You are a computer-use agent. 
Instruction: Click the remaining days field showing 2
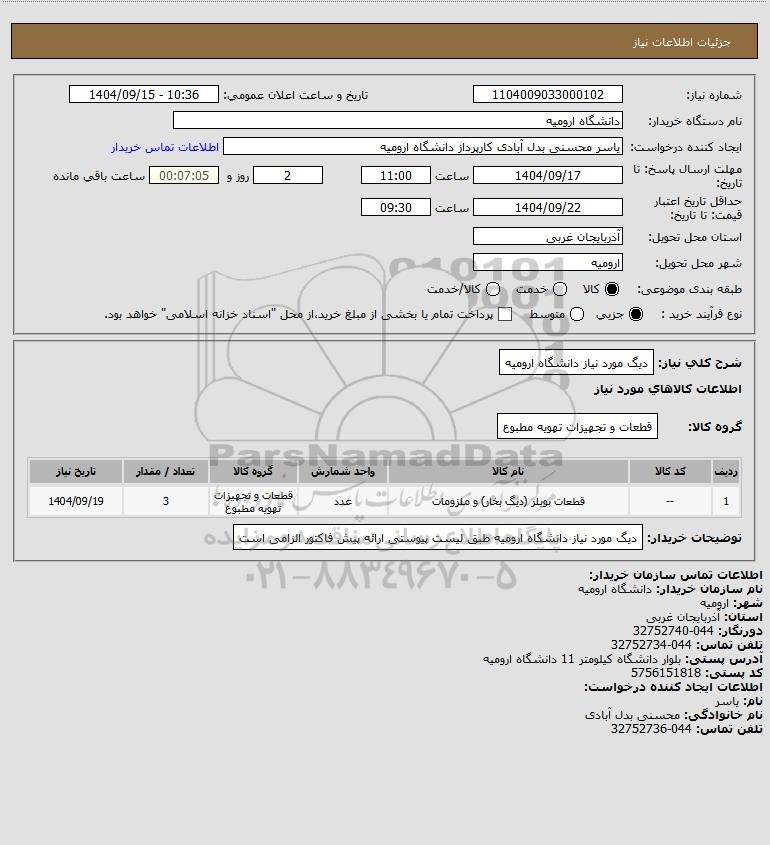(288, 175)
